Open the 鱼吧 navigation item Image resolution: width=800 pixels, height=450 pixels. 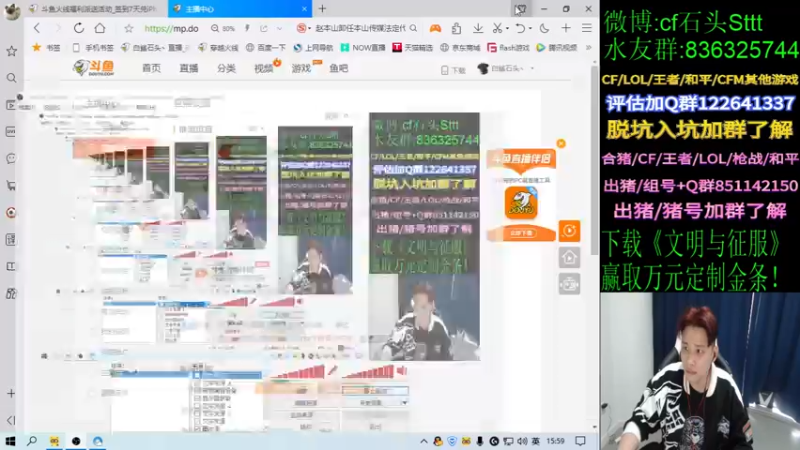[x=338, y=68]
